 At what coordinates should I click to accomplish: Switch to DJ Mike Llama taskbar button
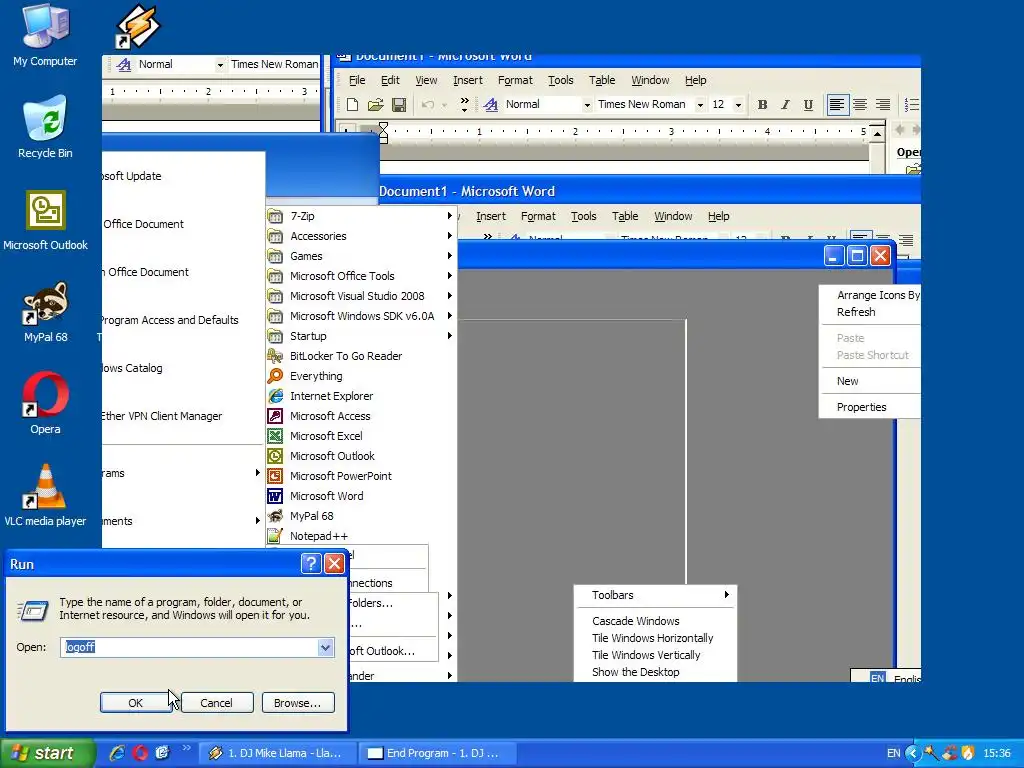tap(278, 753)
